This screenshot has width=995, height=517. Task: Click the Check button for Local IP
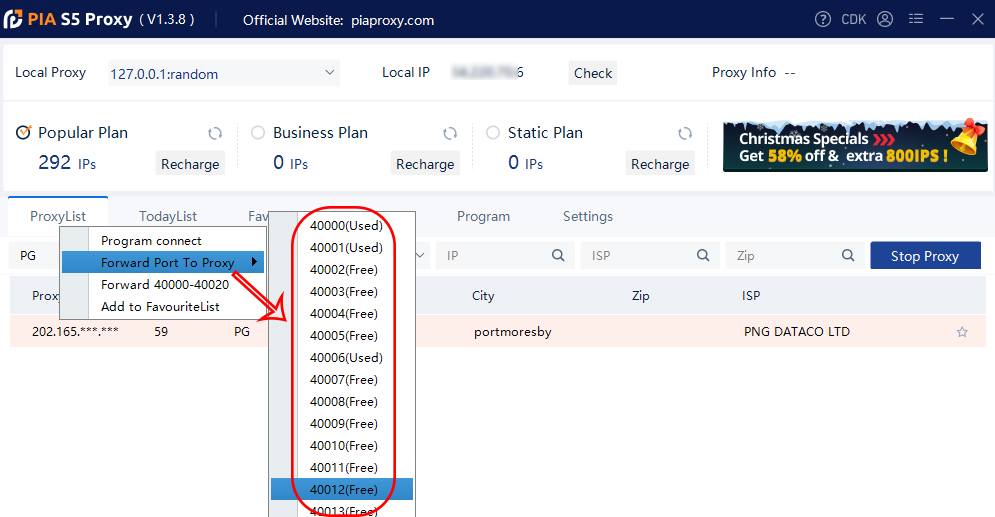[x=593, y=73]
